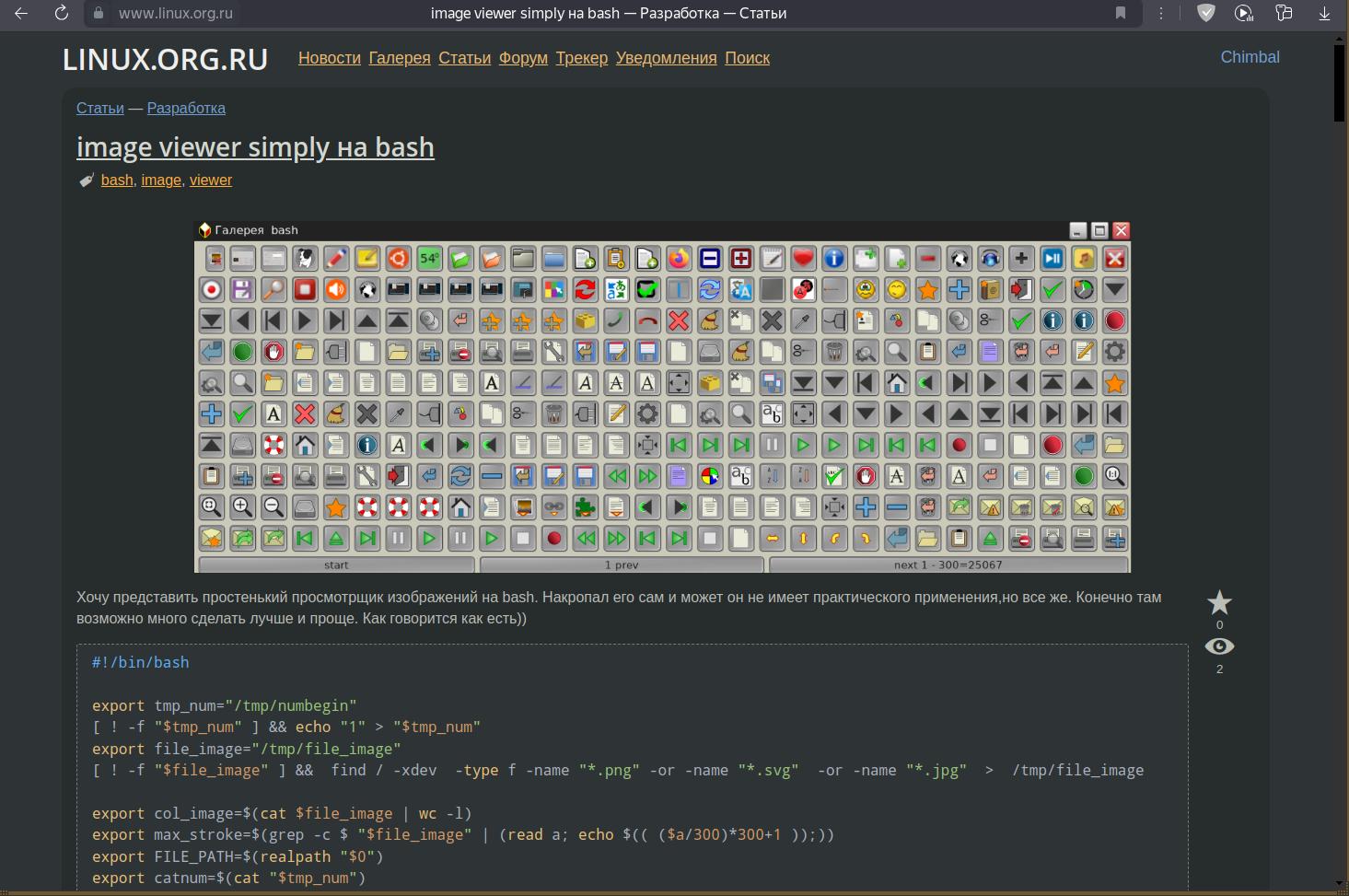Click the site padlock icon
This screenshot has height=896, width=1349.
pos(99,13)
